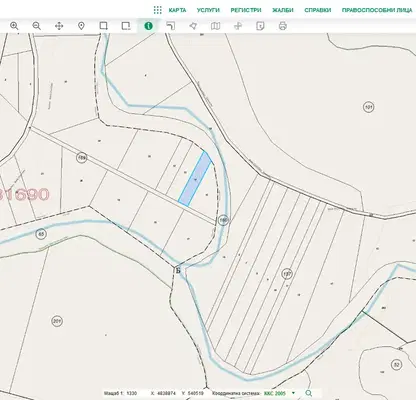Open the КАРТА menu
Image resolution: width=416 pixels, height=400 pixels.
pyautogui.click(x=177, y=10)
